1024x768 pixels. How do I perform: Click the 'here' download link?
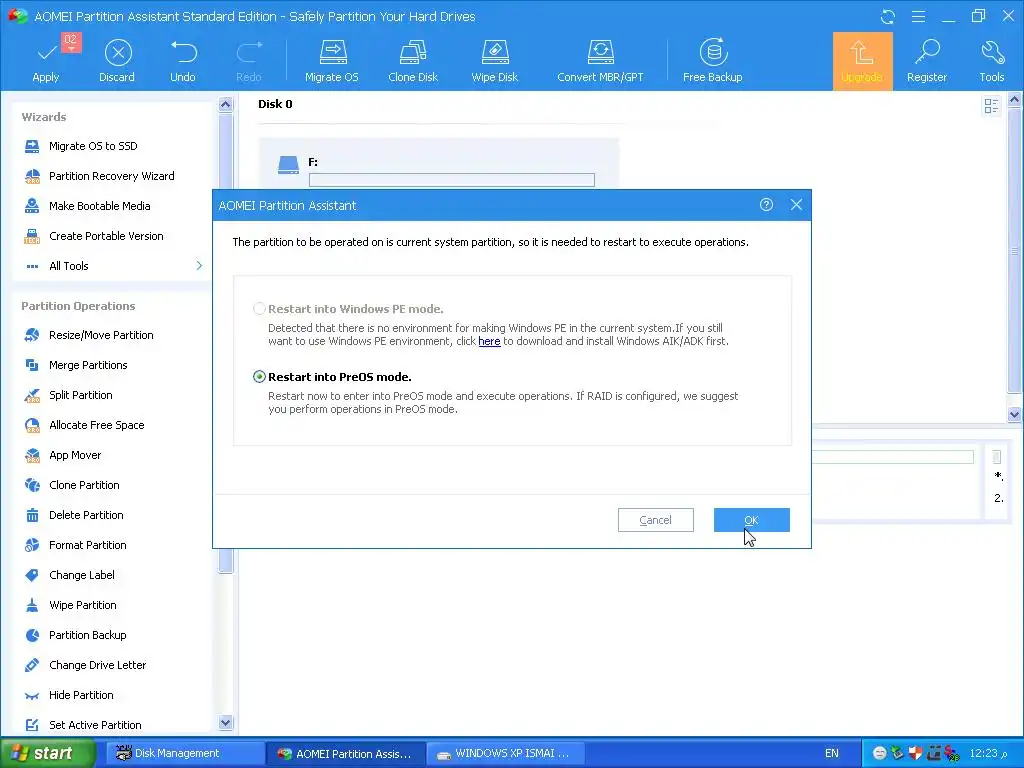point(489,341)
